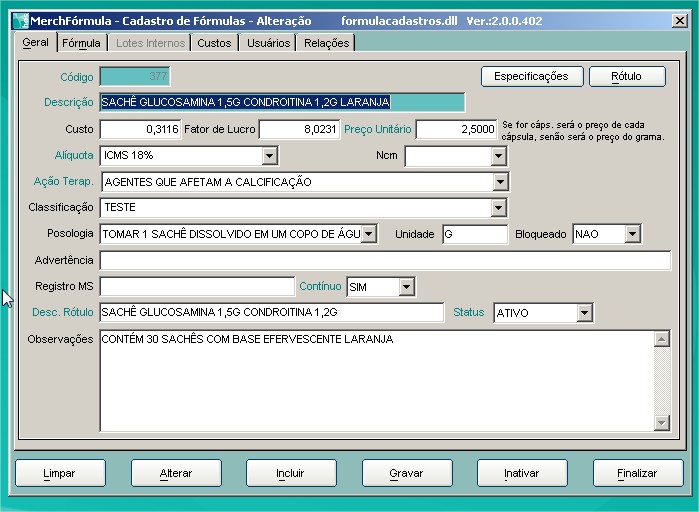This screenshot has width=699, height=512.
Task: Open the Custos tab
Action: 214,43
